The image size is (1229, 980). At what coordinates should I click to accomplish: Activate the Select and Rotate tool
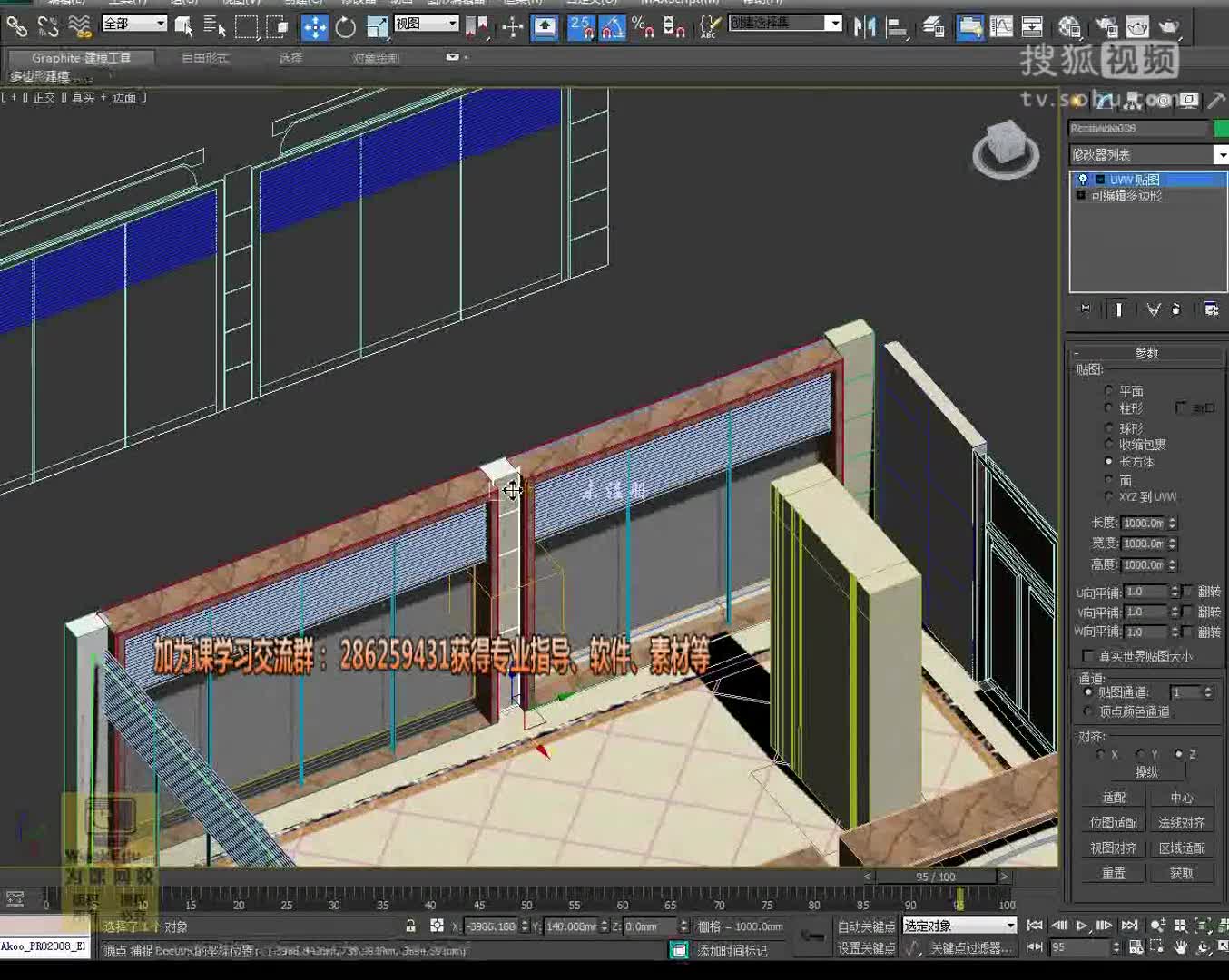pyautogui.click(x=346, y=26)
